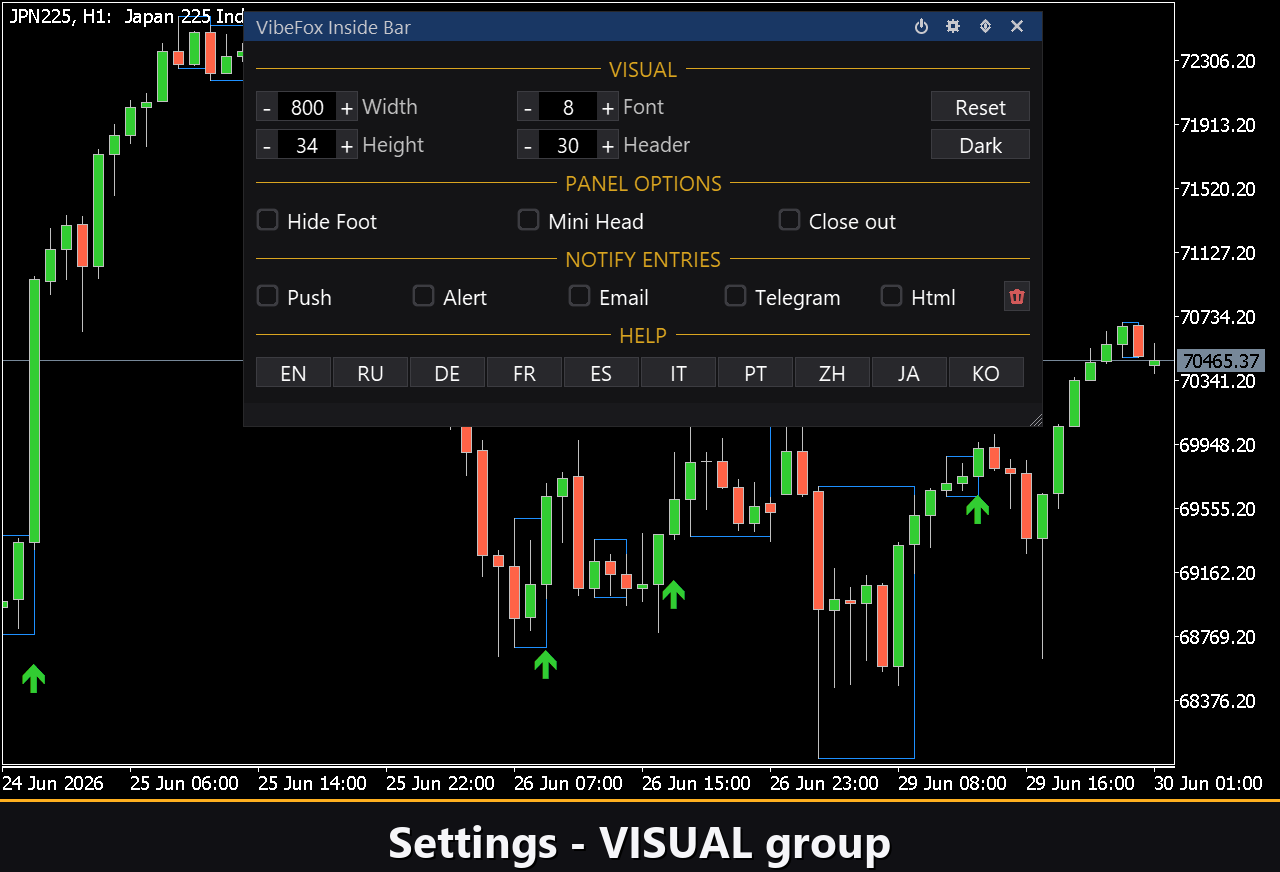Click the Width value field 800
Viewport: 1280px width, 872px height.
click(x=307, y=108)
